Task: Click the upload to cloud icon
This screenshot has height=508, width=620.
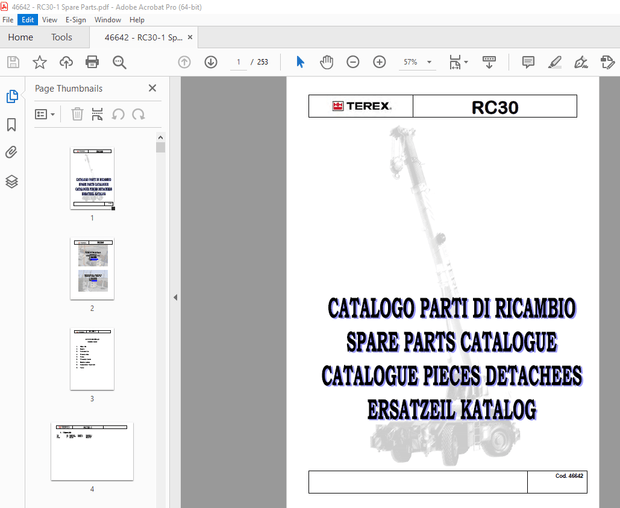Action: pyautogui.click(x=66, y=62)
